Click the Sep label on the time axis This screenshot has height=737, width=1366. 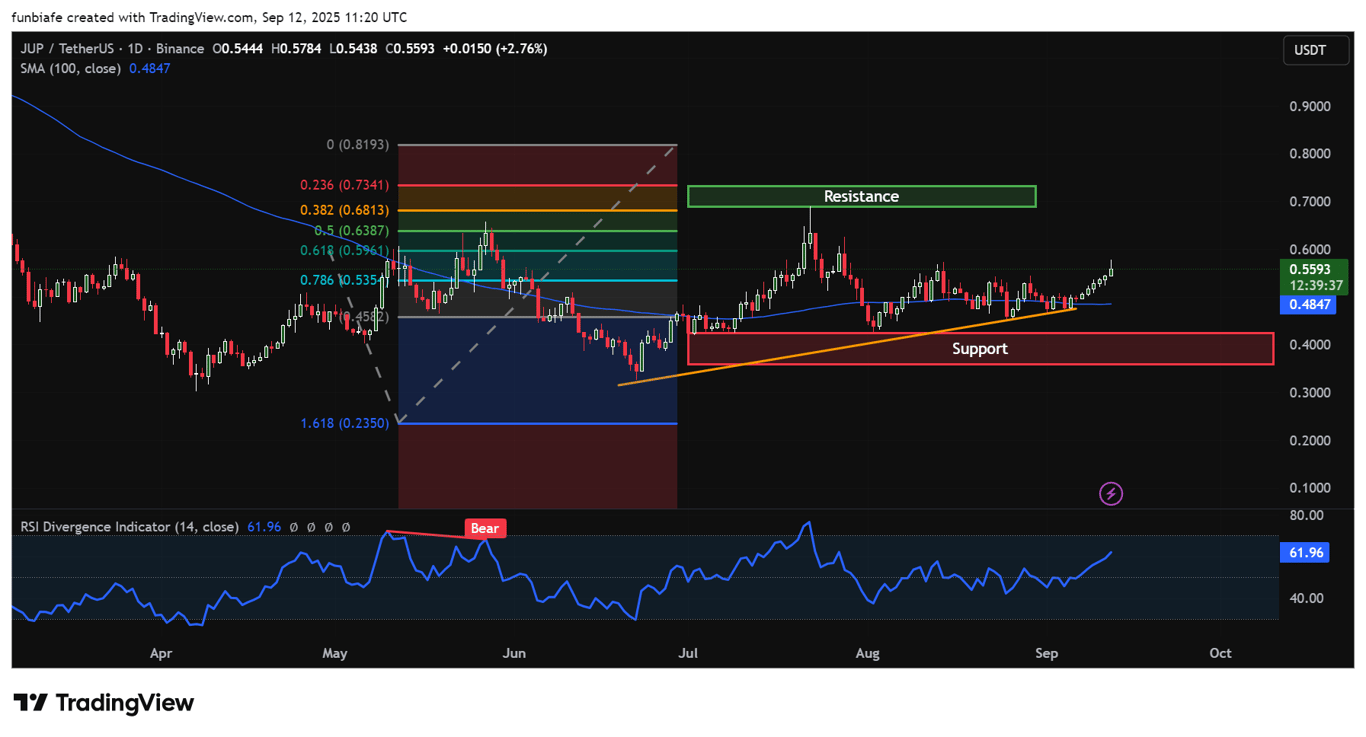tap(1046, 653)
